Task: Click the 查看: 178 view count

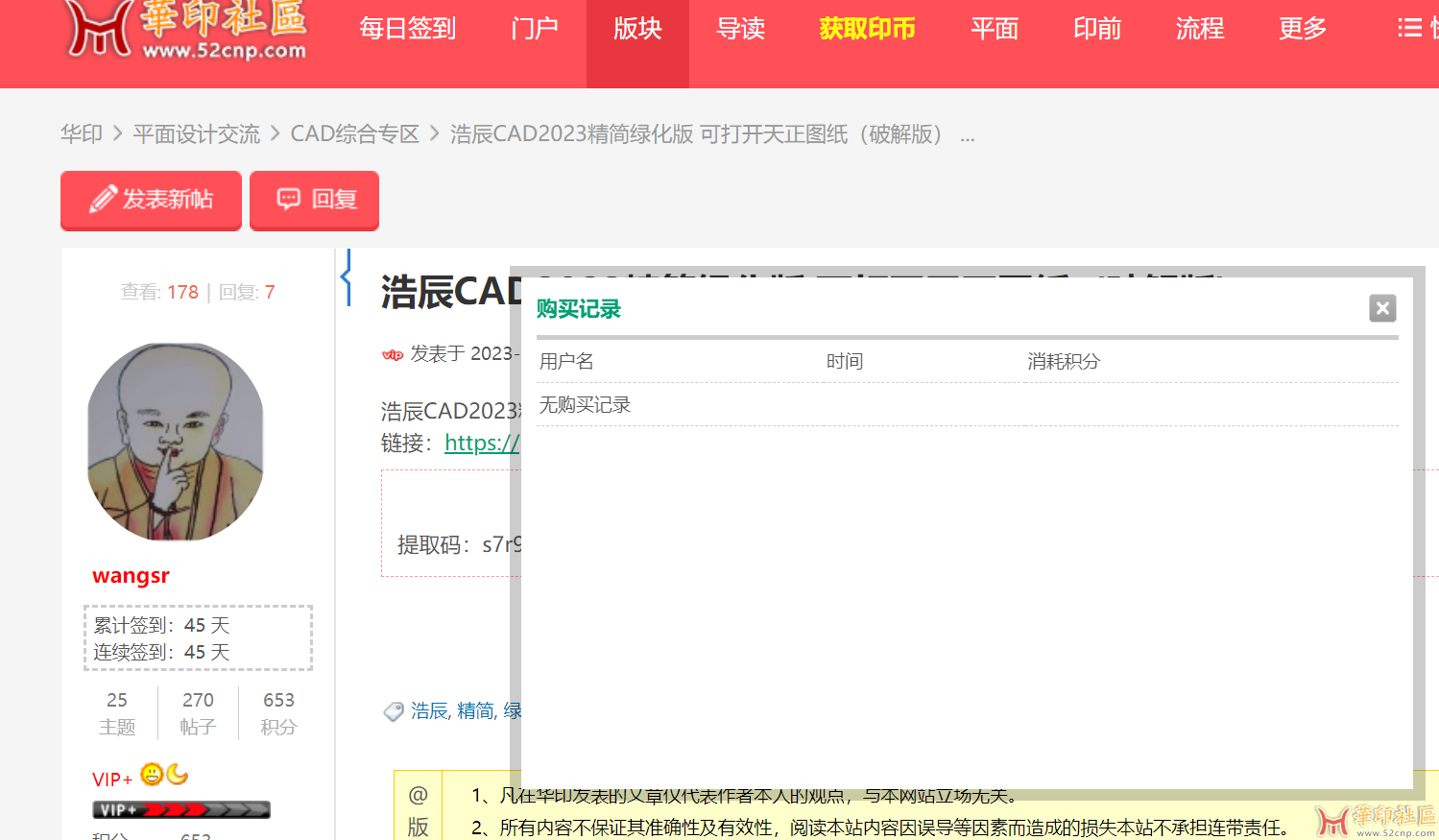Action: [159, 292]
